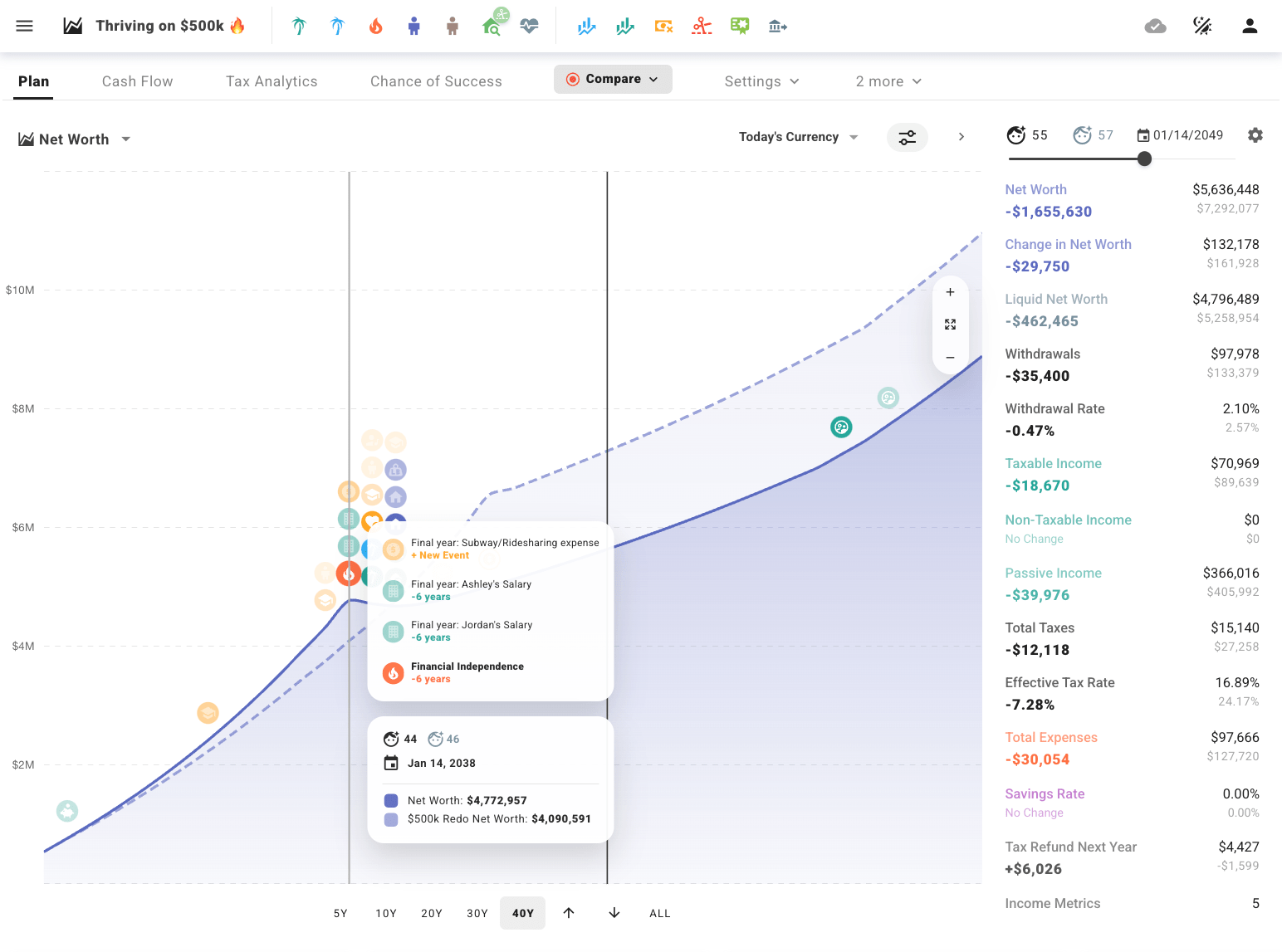The image size is (1282, 952).
Task: Click the magic wand disabled icon
Action: (x=1202, y=26)
